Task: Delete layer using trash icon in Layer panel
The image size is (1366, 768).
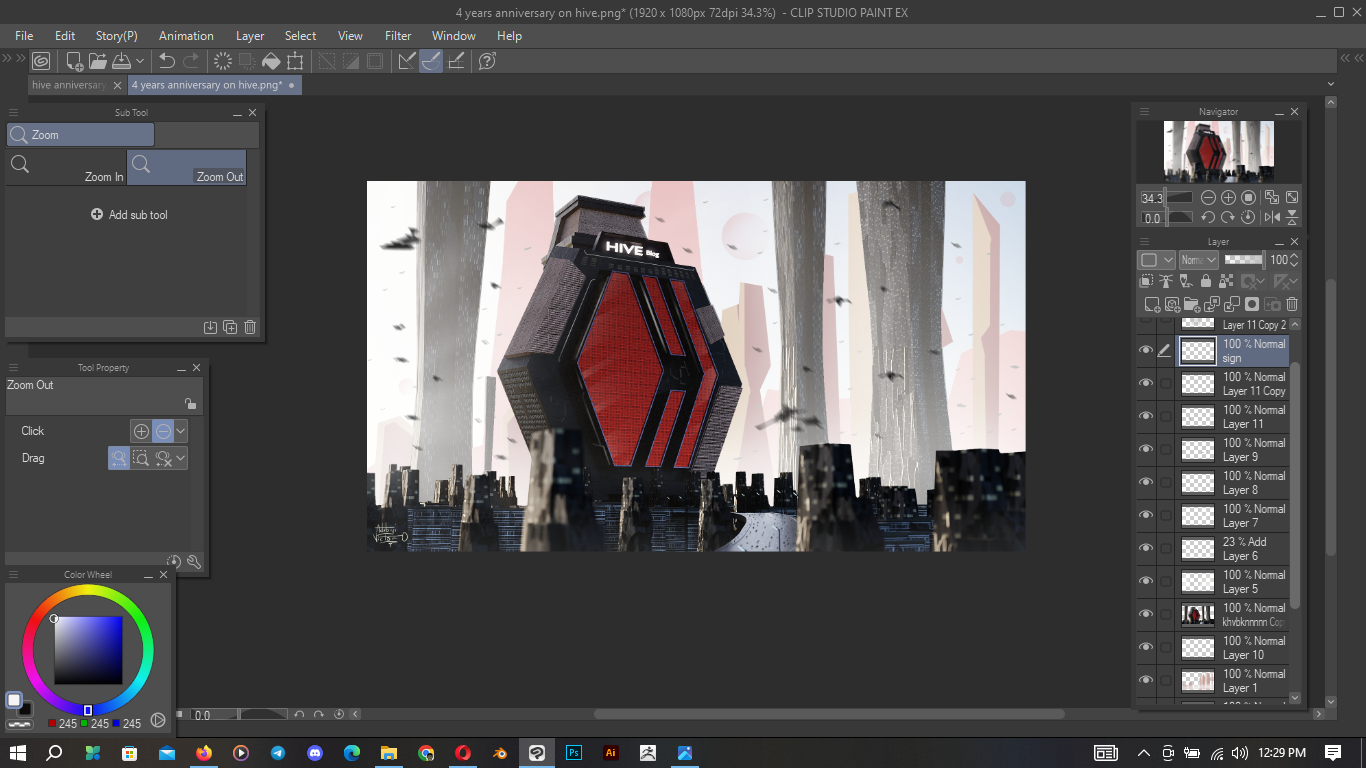Action: coord(1292,304)
